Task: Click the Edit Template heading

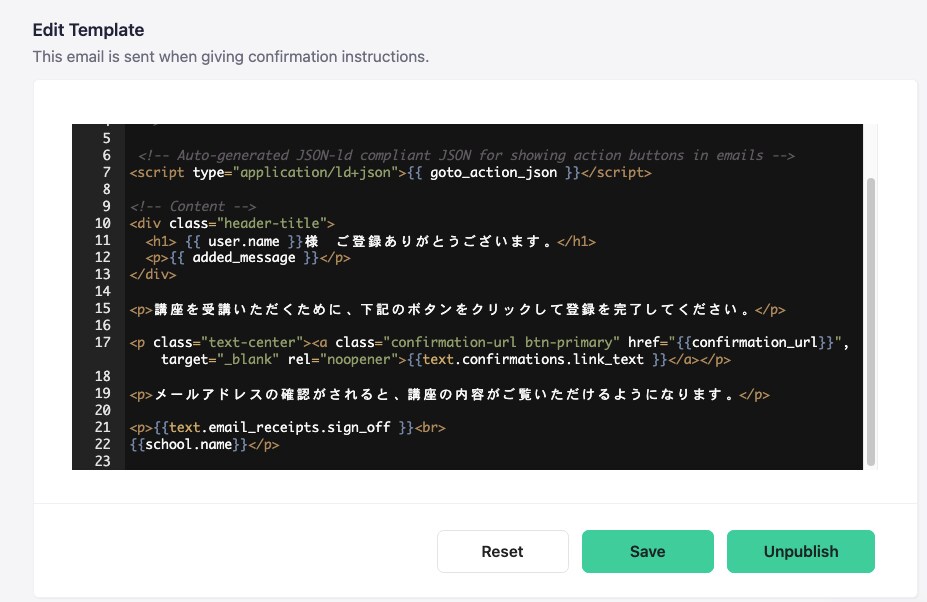Action: [x=89, y=30]
